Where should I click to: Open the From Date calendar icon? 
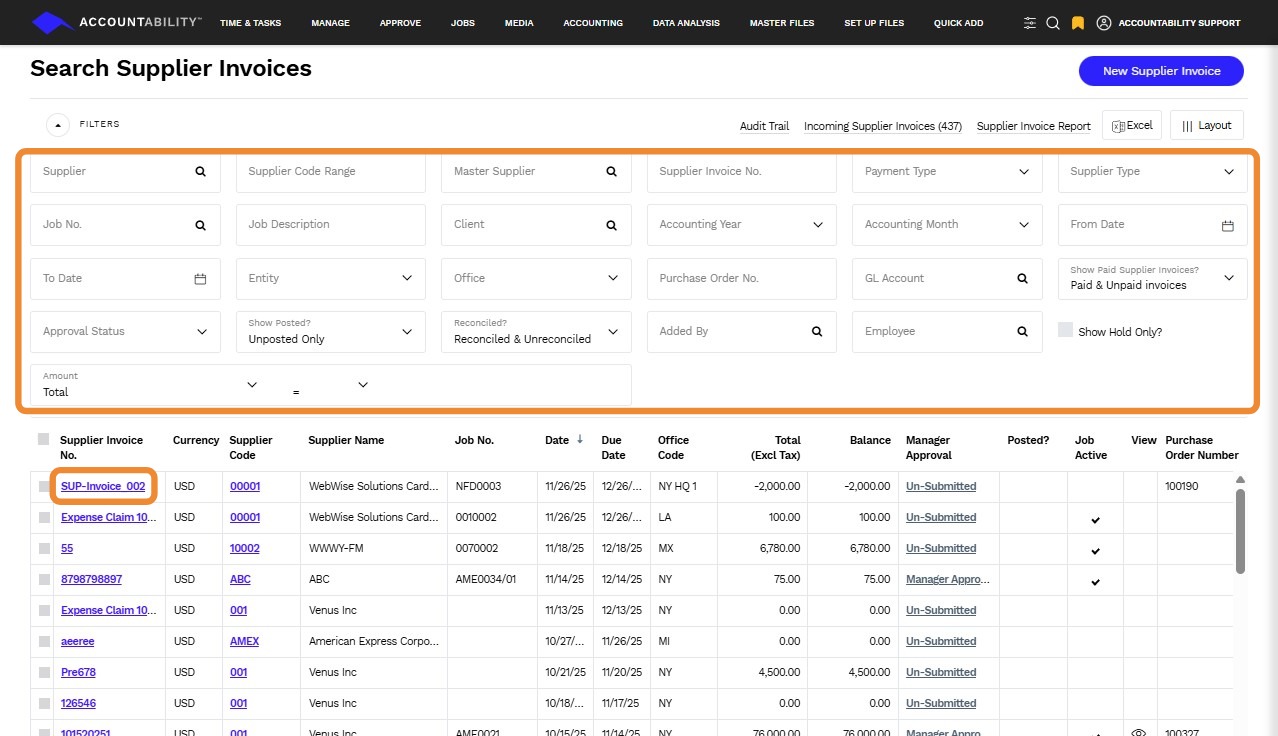point(1228,225)
